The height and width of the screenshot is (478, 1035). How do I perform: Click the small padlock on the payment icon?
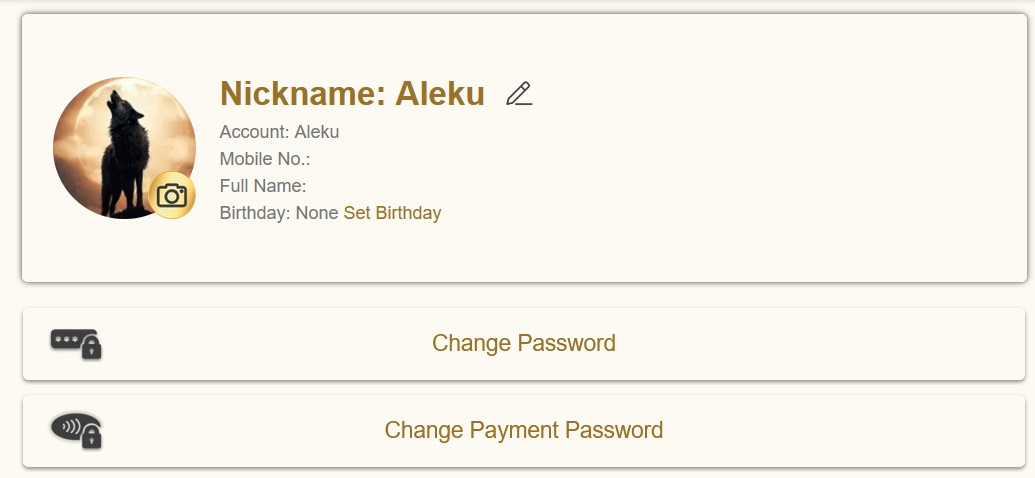[x=92, y=436]
